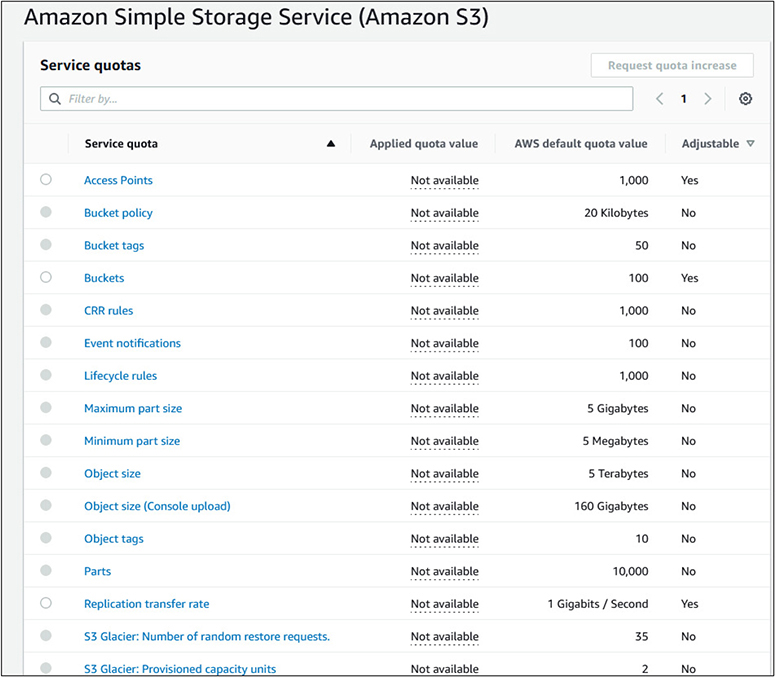Click AWS default quota value header
The width and height of the screenshot is (776, 678).
coord(581,144)
